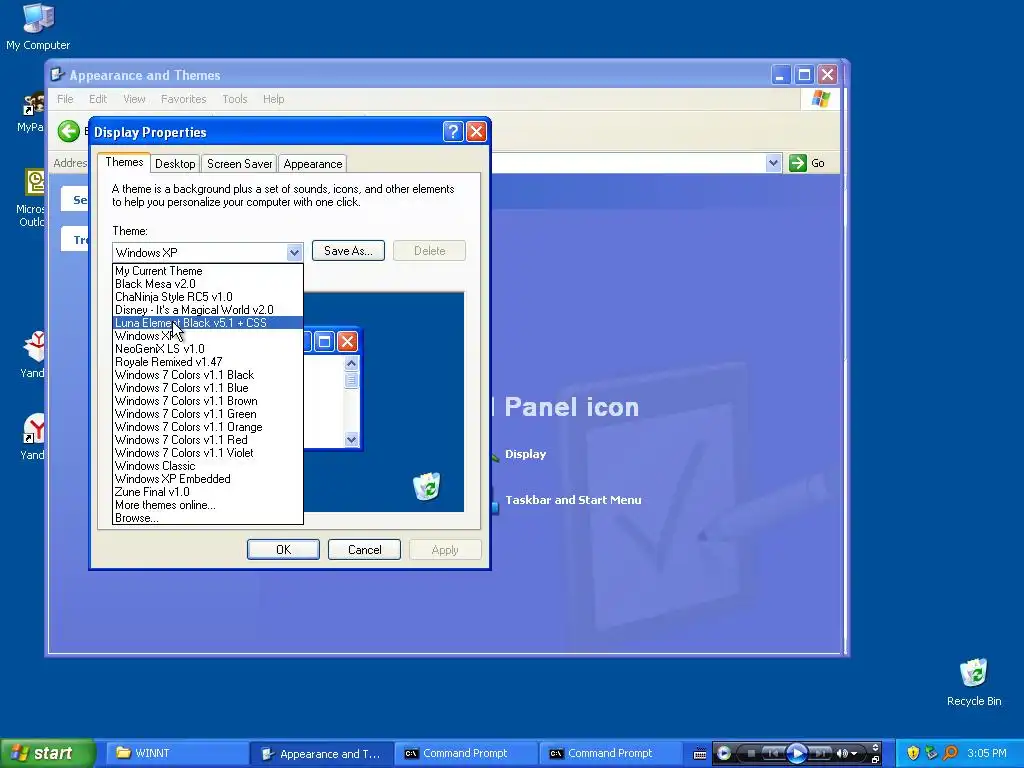Click the green Back arrow in explorer toolbar
Screen dimensions: 1024x768
pos(69,131)
